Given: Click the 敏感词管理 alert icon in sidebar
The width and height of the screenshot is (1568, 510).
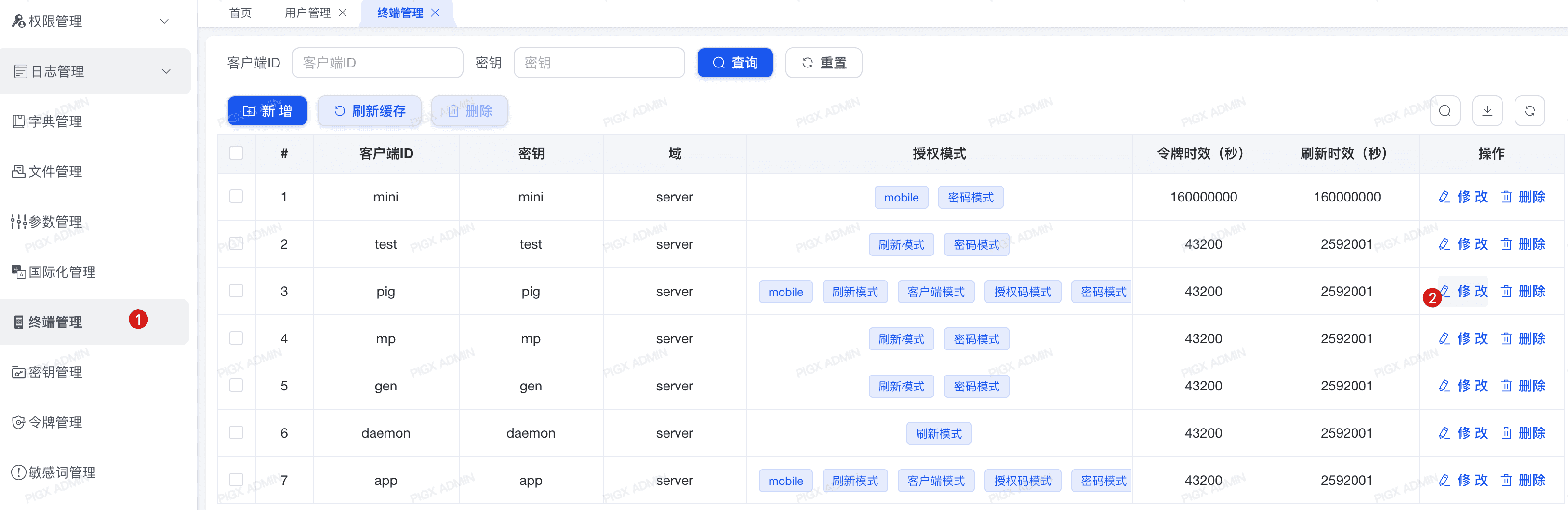Looking at the screenshot, I should [19, 472].
